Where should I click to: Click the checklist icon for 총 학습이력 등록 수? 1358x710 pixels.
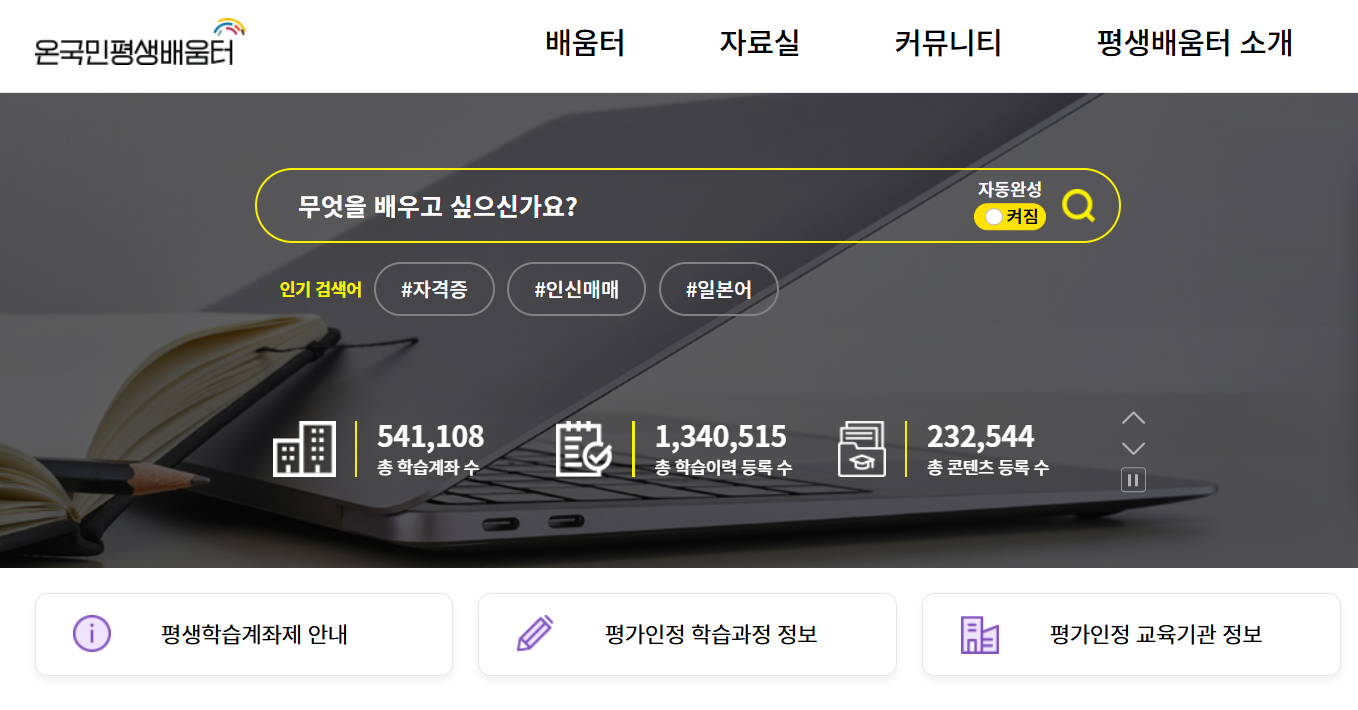583,449
